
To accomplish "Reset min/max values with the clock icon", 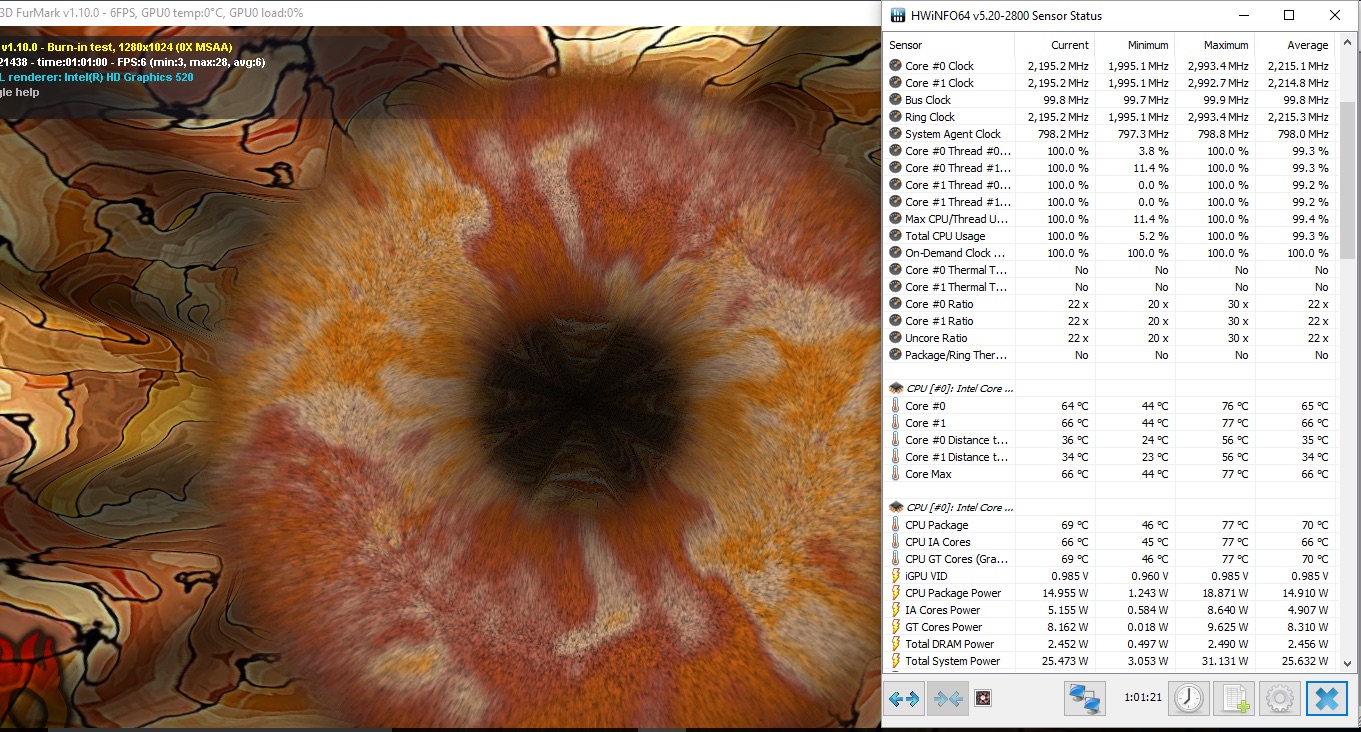I will 1189,698.
